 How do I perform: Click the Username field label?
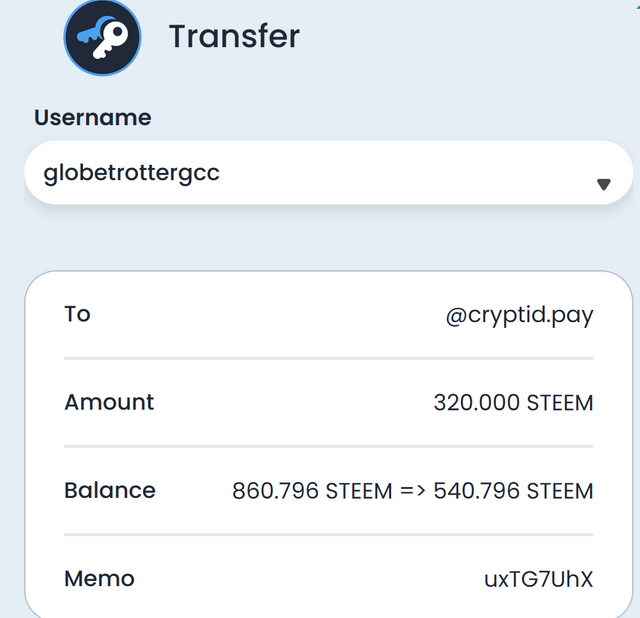[x=93, y=118]
